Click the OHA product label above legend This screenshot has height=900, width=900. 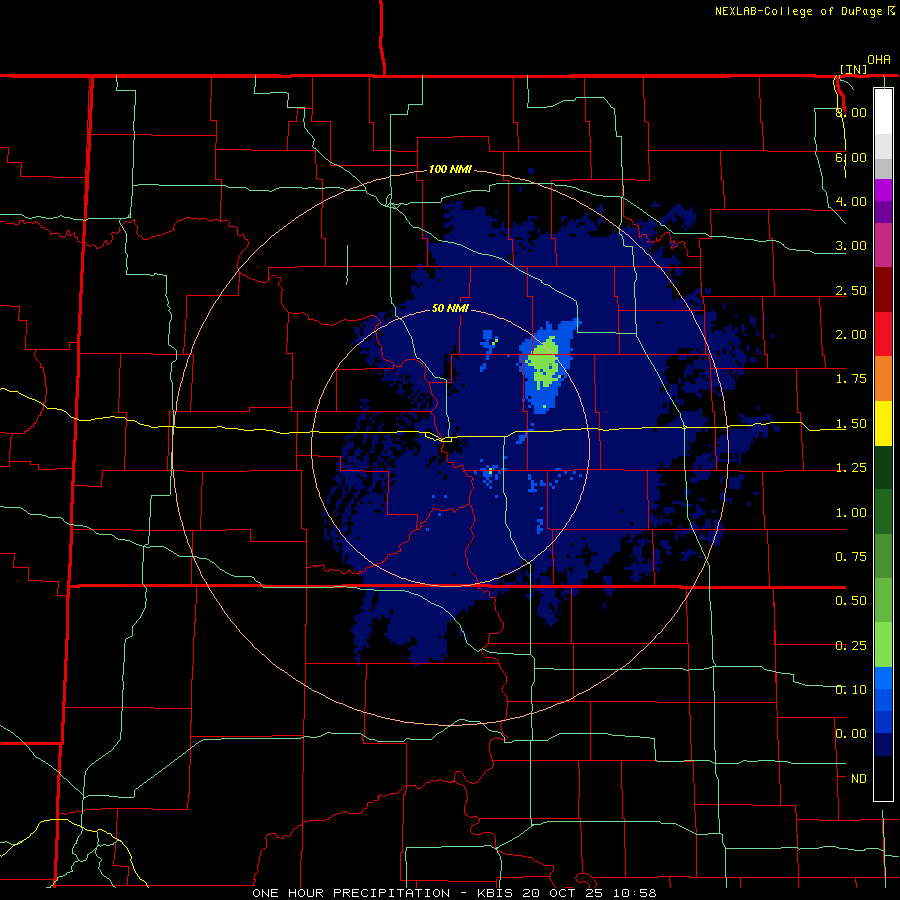coord(879,60)
